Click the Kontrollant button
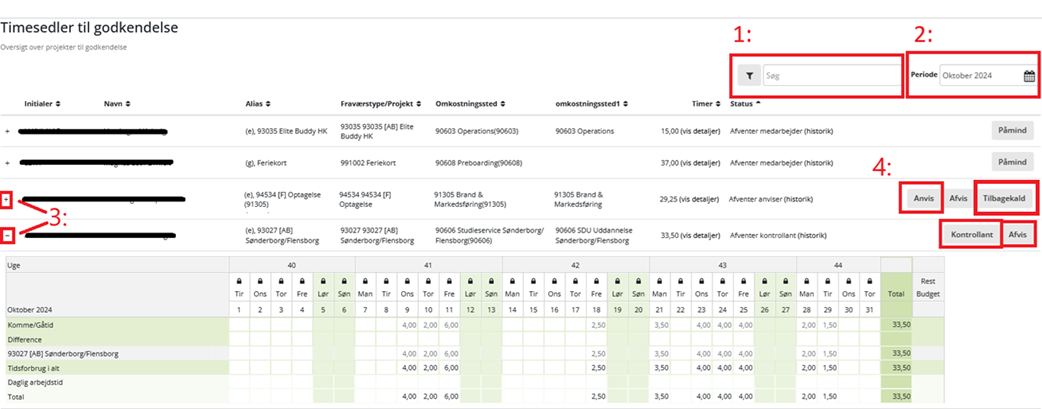 971,235
